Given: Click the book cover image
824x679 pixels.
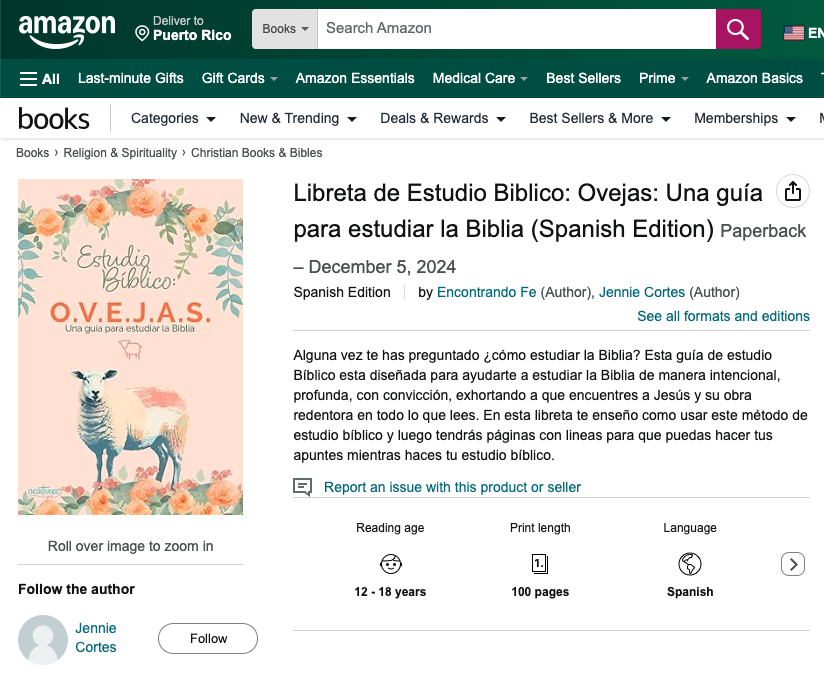Looking at the screenshot, I should click(x=130, y=347).
